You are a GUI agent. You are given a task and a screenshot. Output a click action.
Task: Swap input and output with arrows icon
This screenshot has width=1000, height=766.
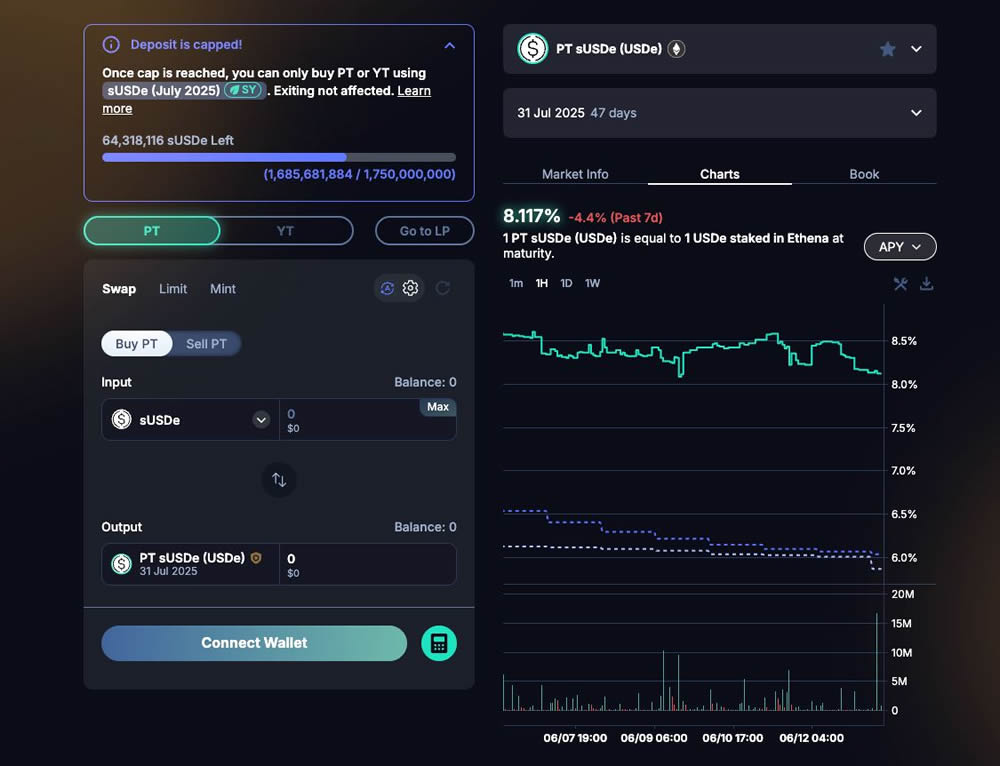click(x=279, y=480)
